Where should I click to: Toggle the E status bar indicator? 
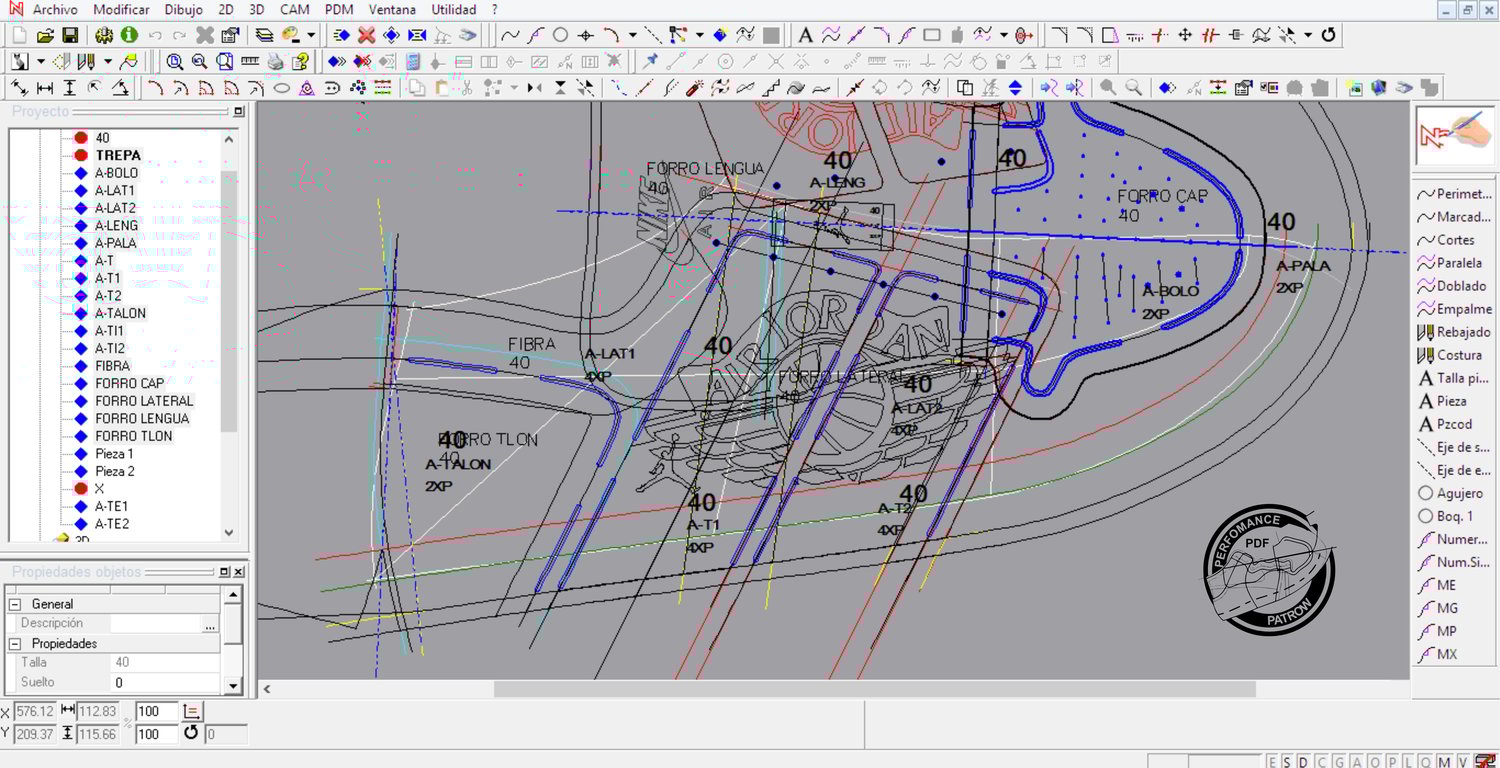pyautogui.click(x=1273, y=762)
